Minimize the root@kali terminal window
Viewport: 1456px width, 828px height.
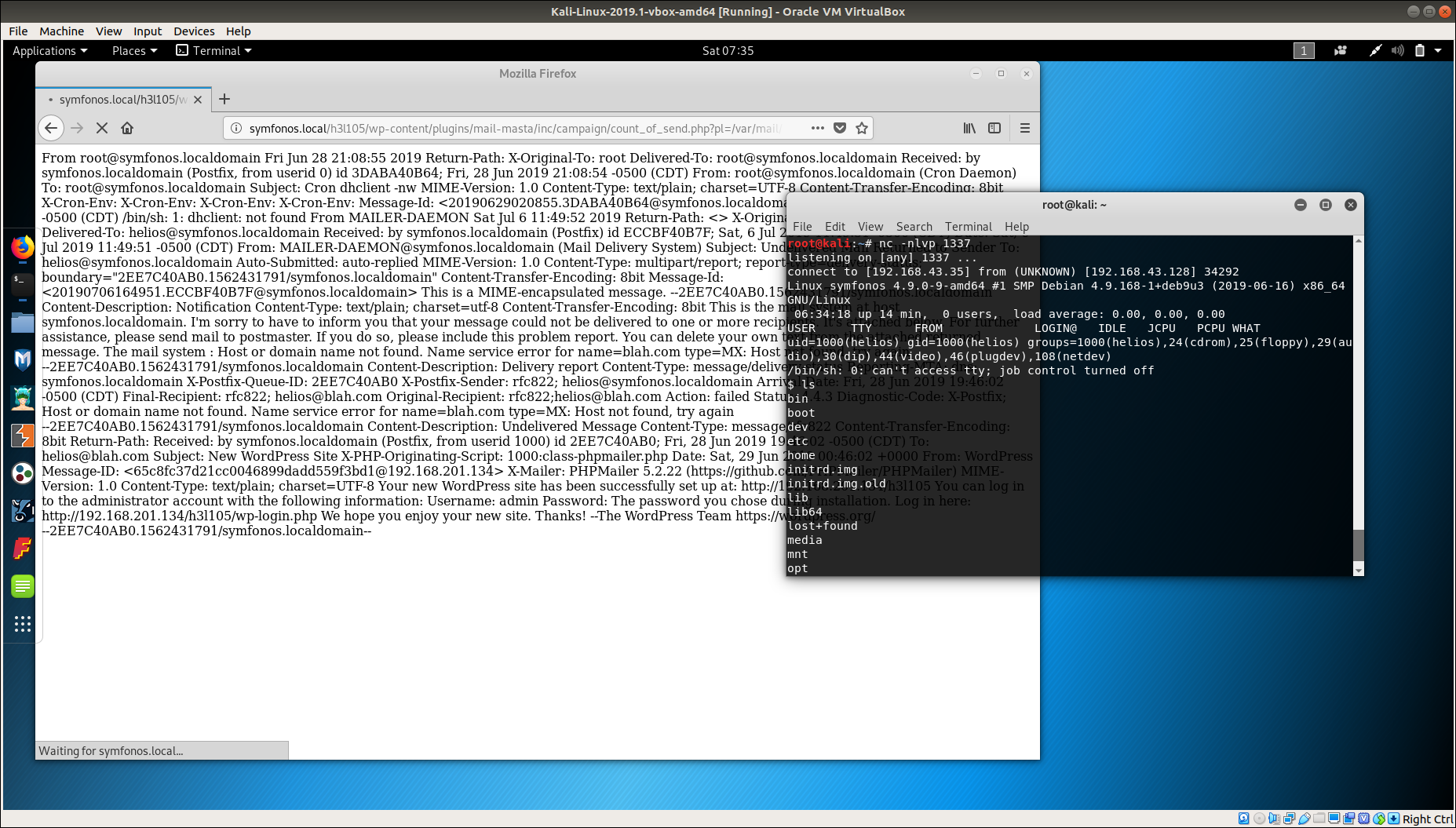coord(1301,205)
